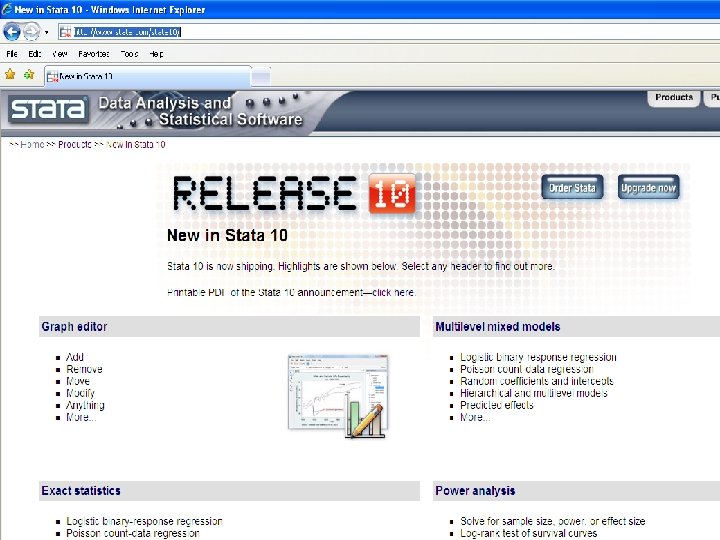Open the Help menu
The width and height of the screenshot is (720, 540).
156,54
